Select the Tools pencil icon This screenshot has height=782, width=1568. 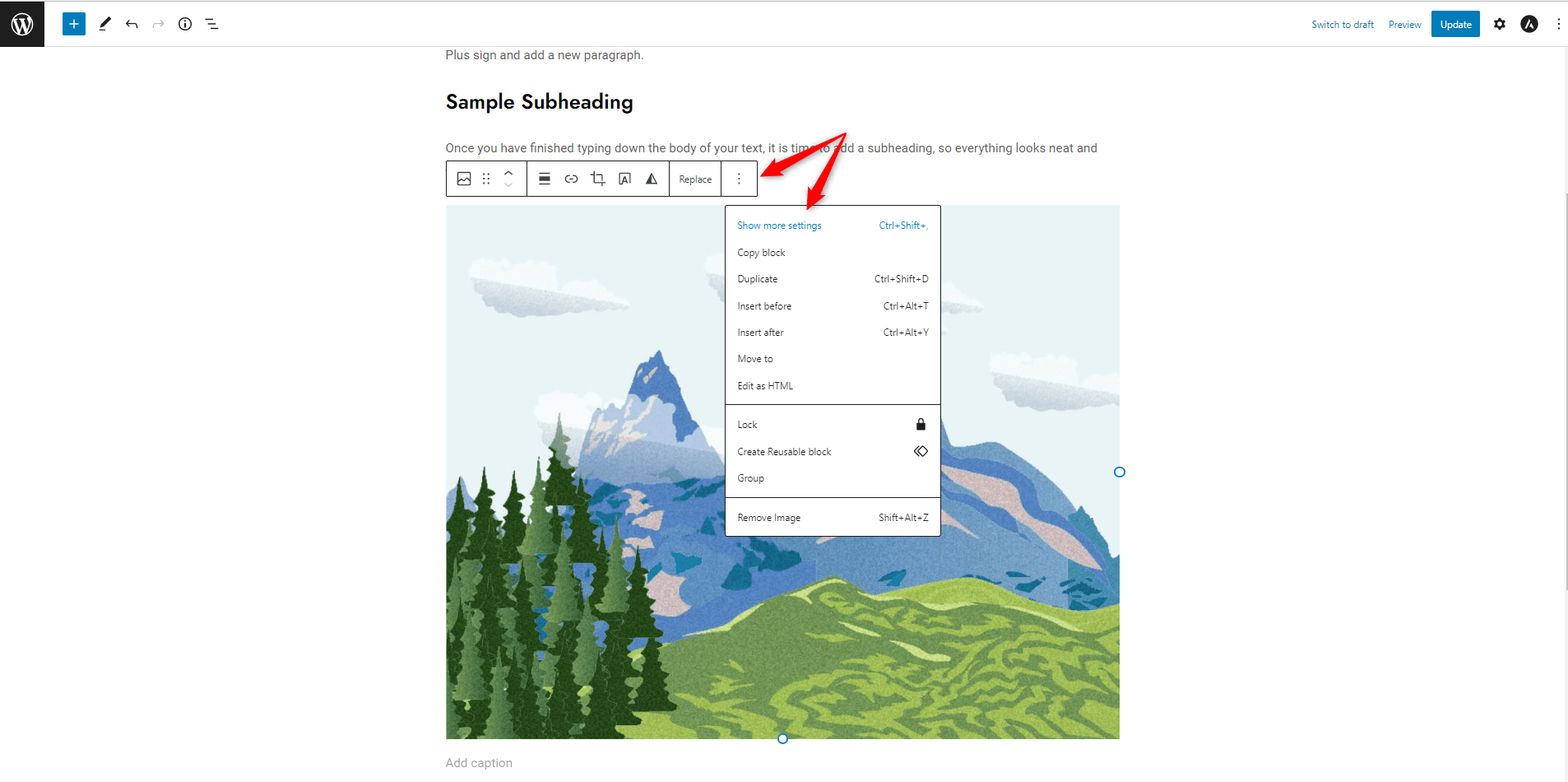(104, 24)
